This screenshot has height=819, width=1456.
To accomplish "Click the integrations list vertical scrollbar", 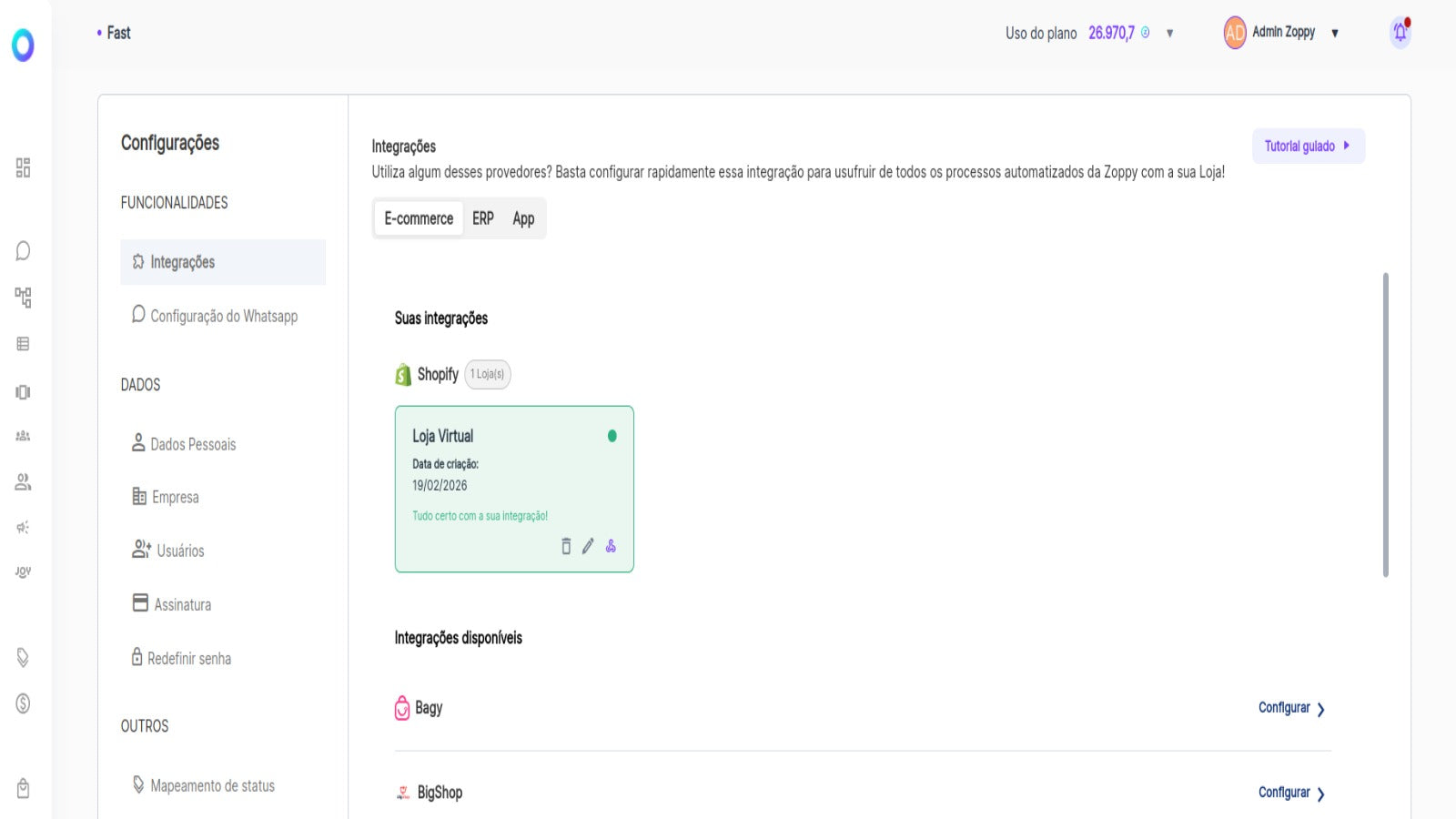I will tap(1385, 424).
